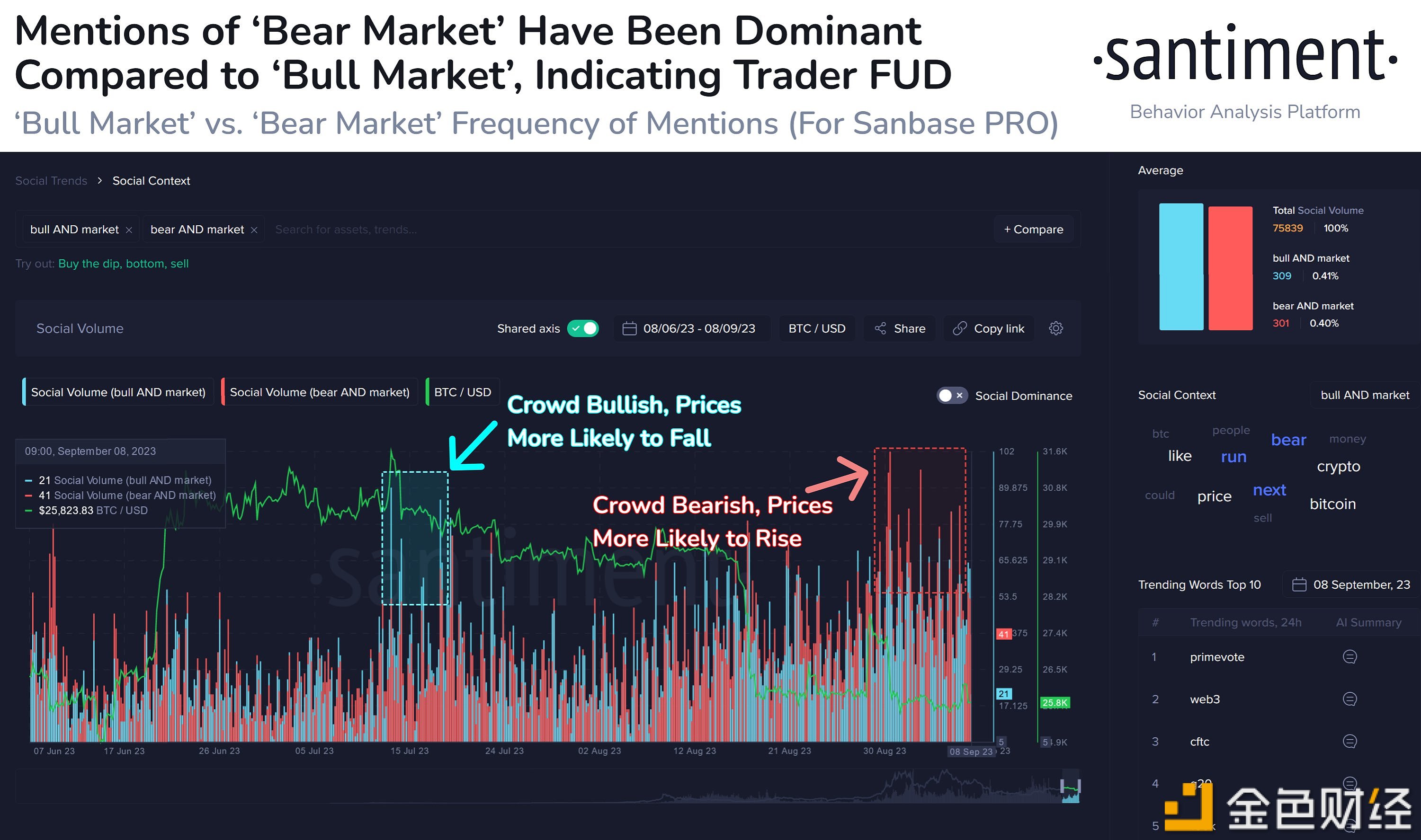Screen dimensions: 1421x840
Task: Click the Copy link icon
Action: (x=959, y=328)
